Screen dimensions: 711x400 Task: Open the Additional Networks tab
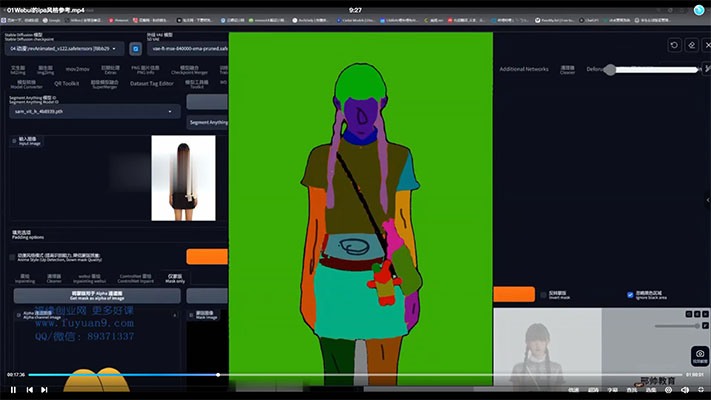[x=524, y=69]
